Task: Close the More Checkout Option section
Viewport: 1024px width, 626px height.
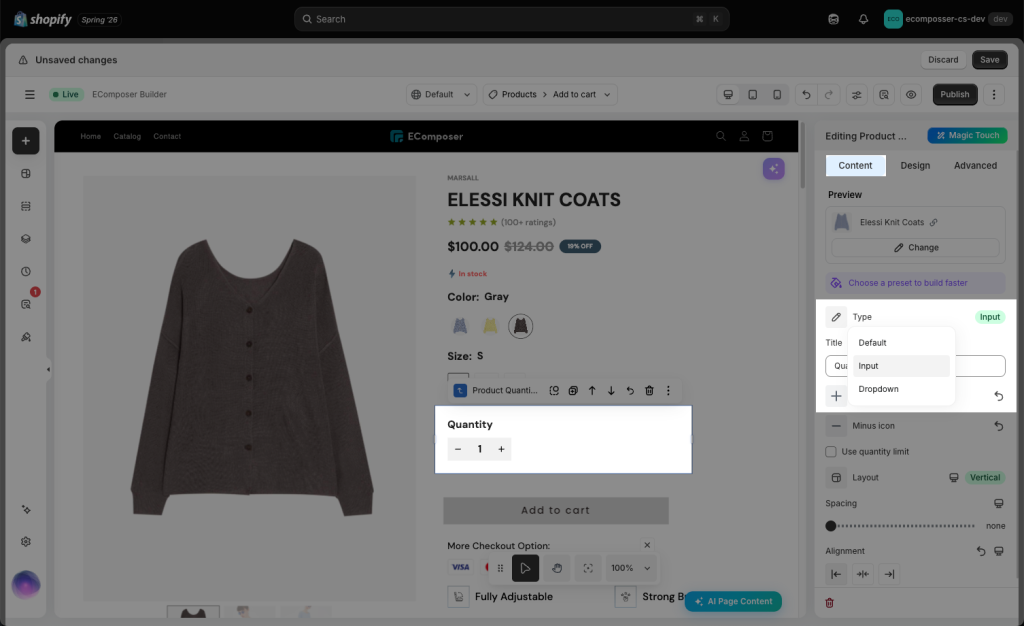Action: tap(647, 545)
